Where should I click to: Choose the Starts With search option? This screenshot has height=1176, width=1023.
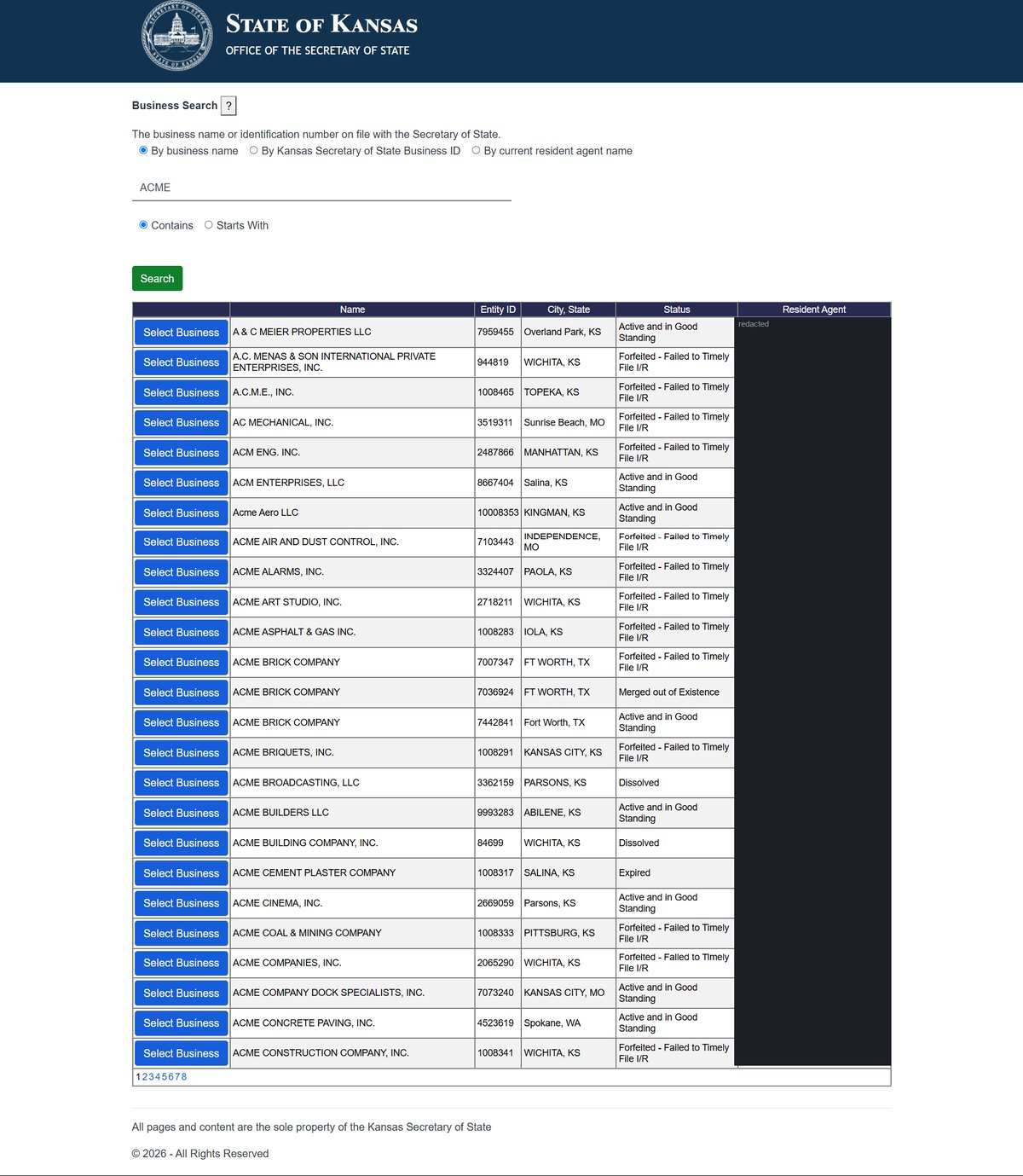tap(209, 225)
